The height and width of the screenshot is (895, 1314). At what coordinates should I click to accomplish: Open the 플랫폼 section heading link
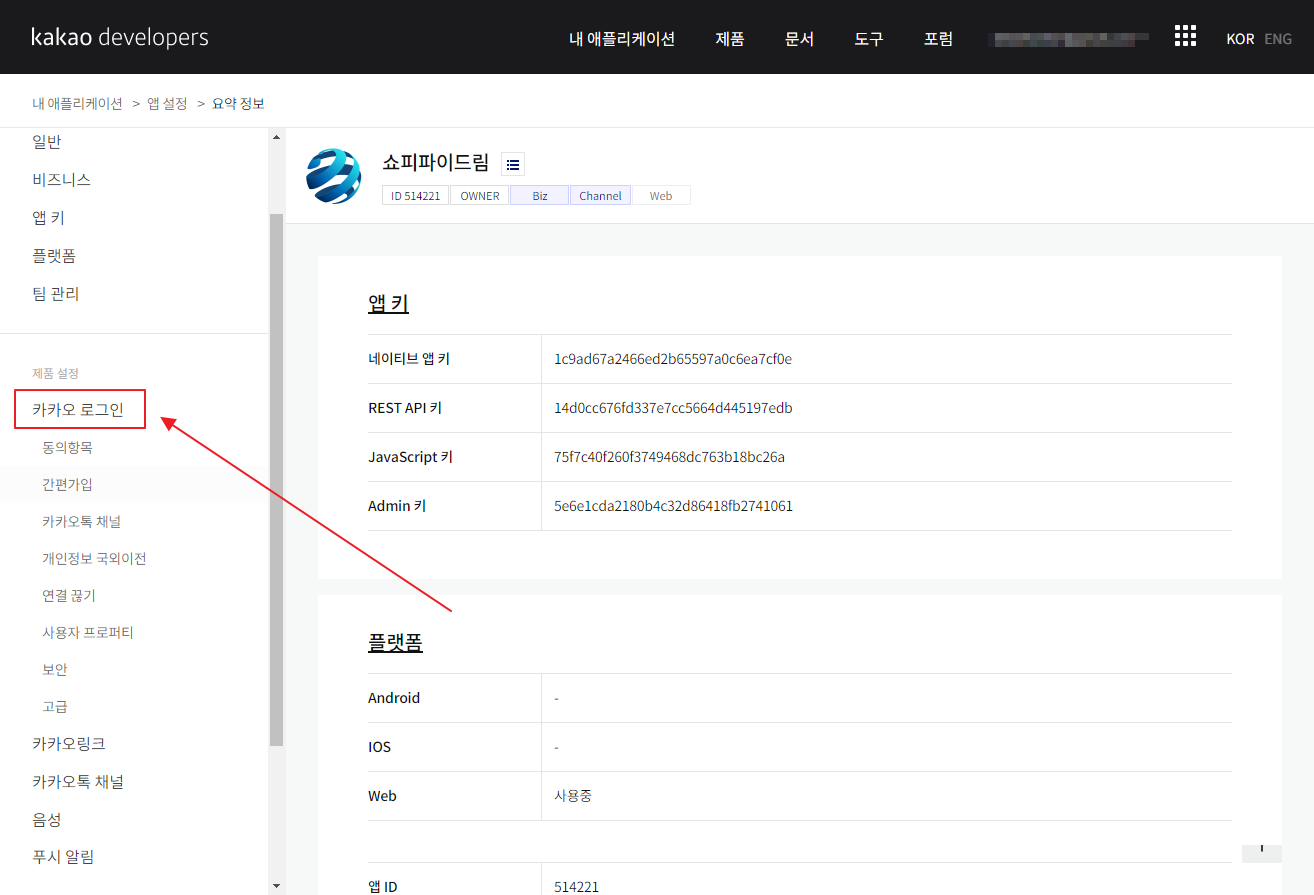[x=395, y=643]
